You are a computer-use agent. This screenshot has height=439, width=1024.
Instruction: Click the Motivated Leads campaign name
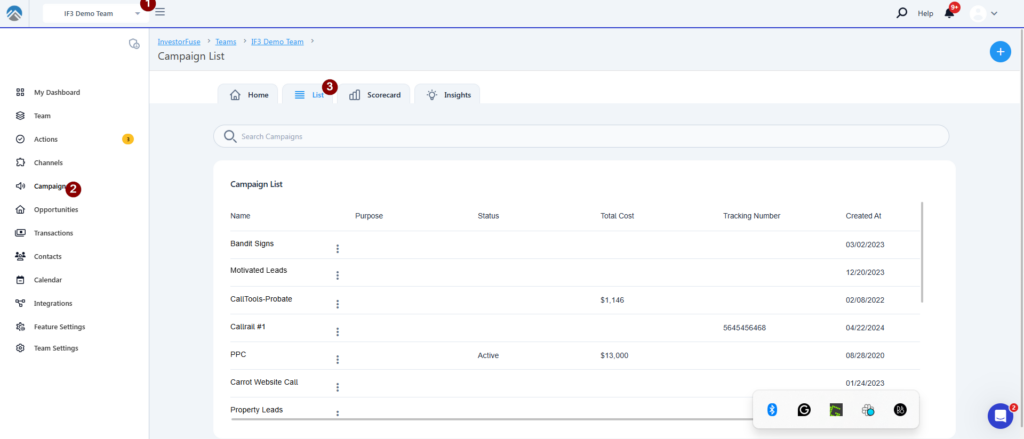point(259,270)
